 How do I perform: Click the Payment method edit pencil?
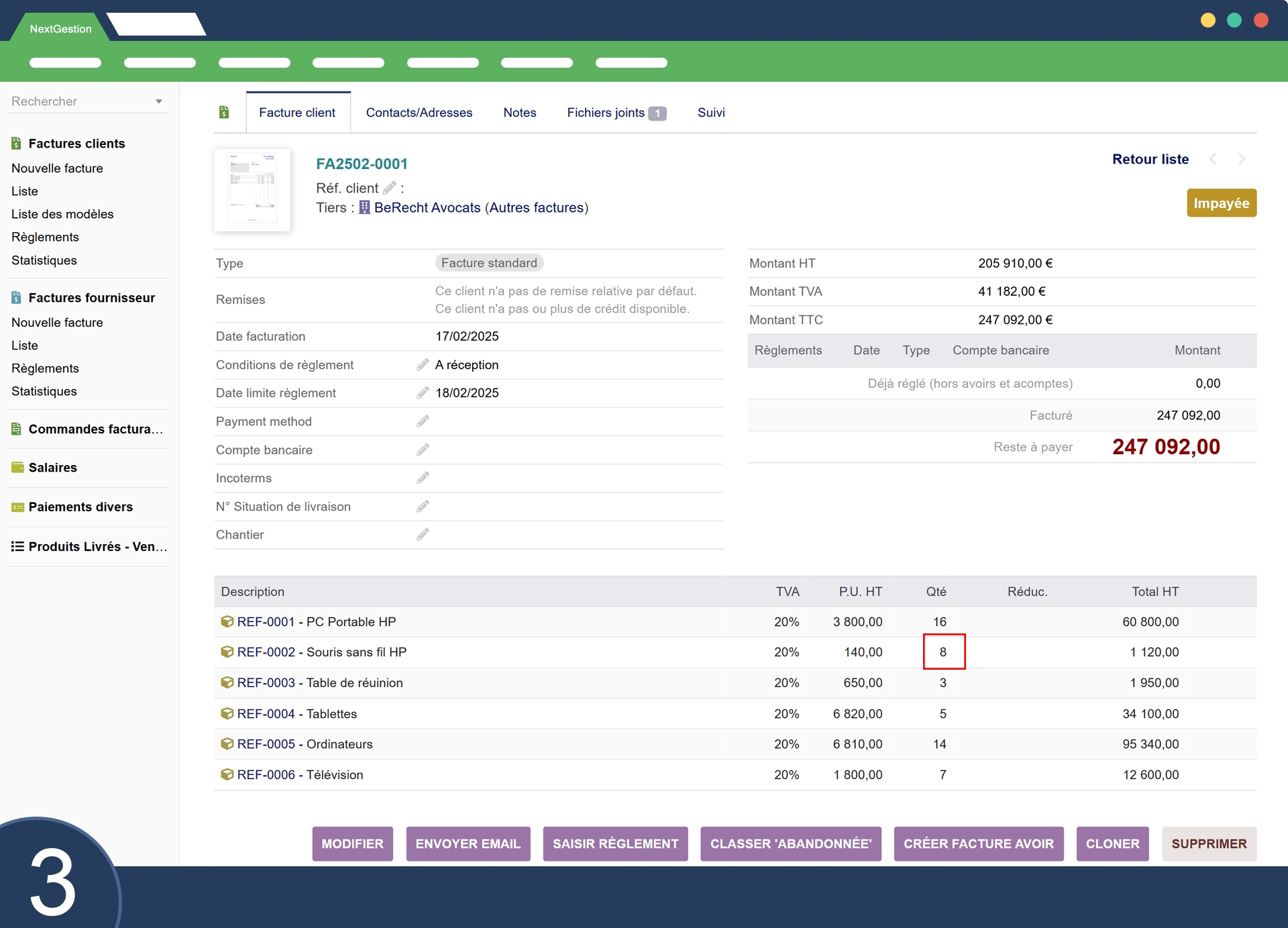tap(423, 421)
